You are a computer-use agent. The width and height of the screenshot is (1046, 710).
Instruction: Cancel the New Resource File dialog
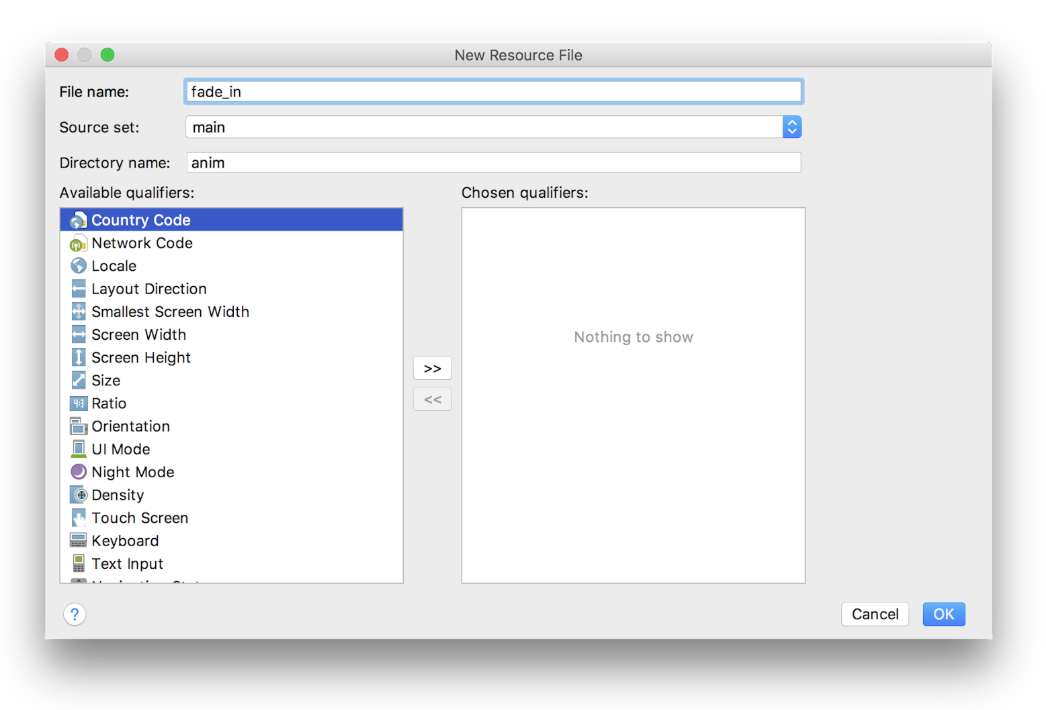pyautogui.click(x=874, y=614)
